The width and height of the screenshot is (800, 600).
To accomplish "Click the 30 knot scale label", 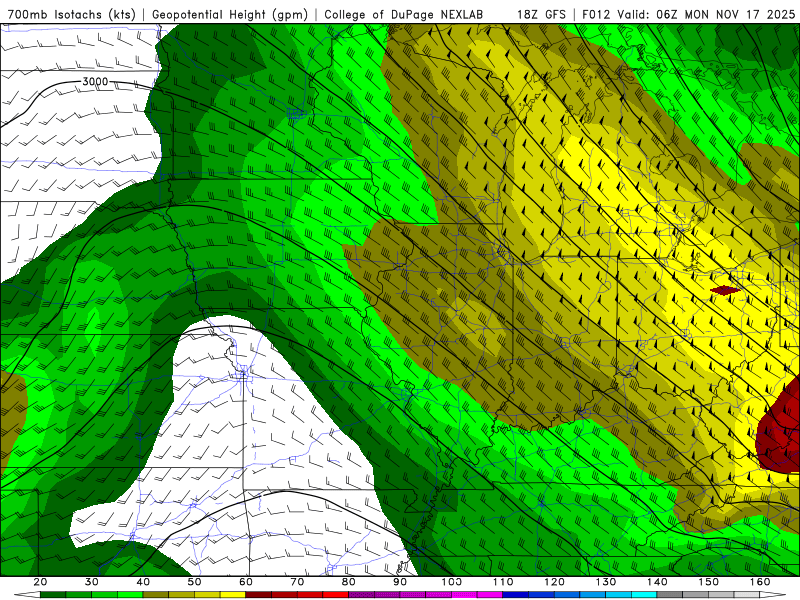I will tap(92, 582).
